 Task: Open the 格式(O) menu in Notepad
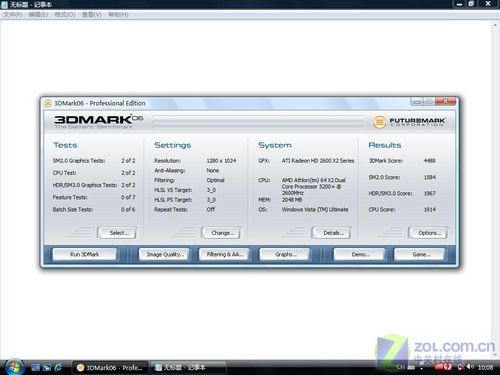coord(65,15)
